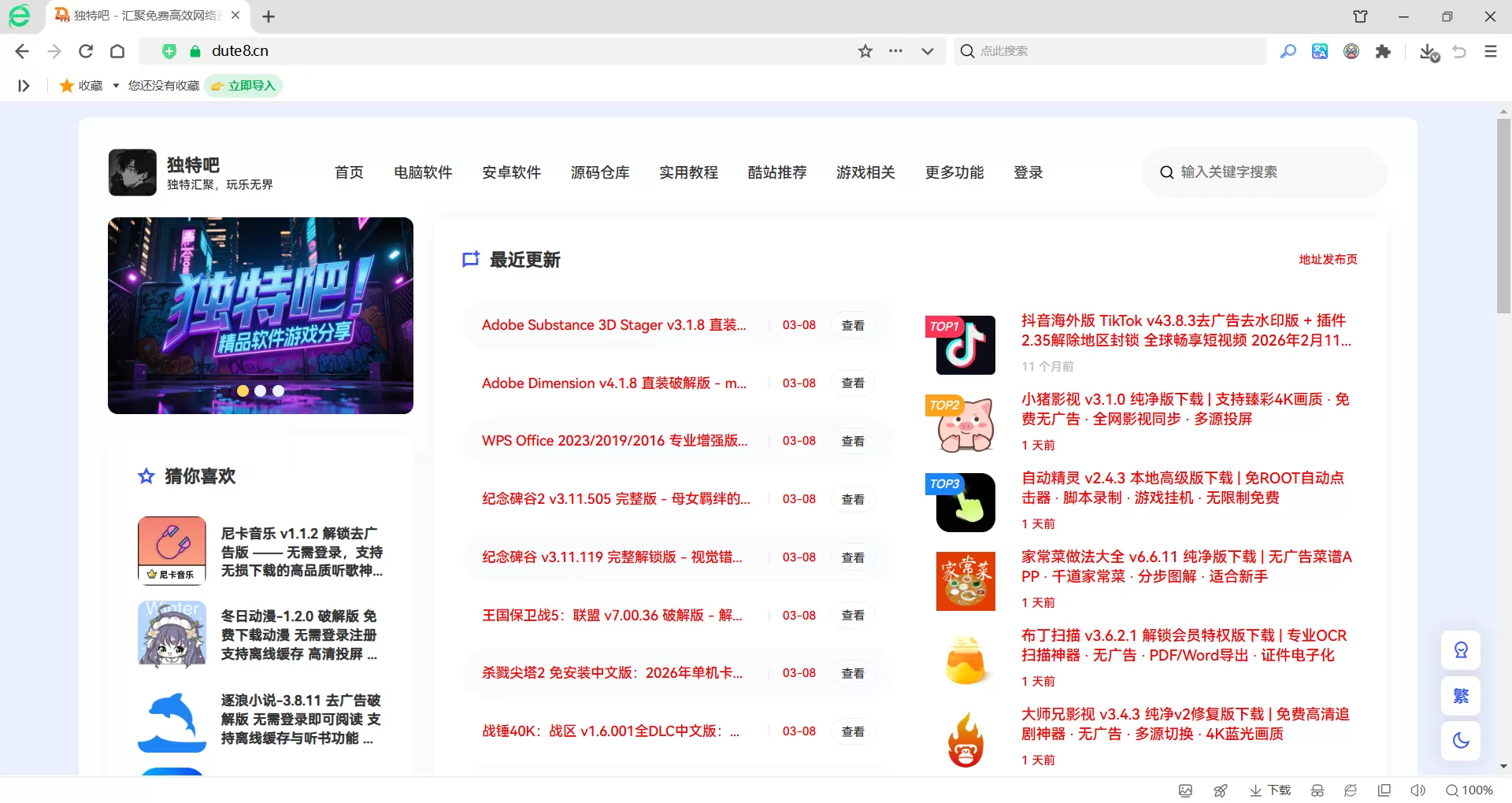The image size is (1512, 803).
Task: Open the 地址发布页 link
Action: click(1328, 259)
